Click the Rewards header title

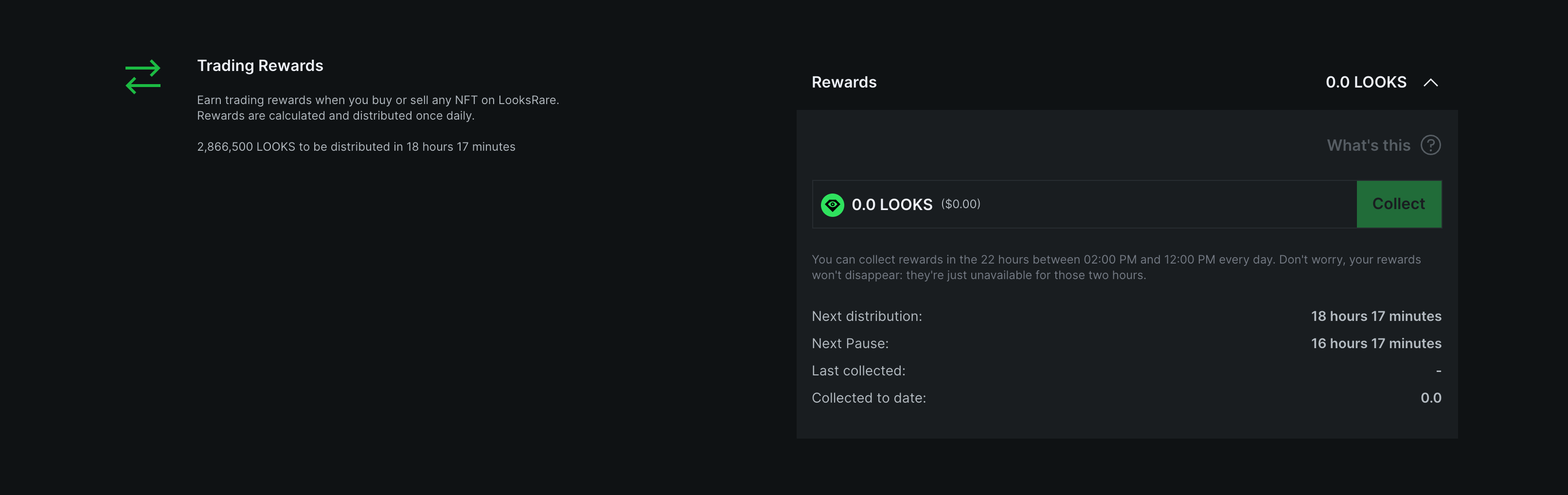tap(844, 82)
